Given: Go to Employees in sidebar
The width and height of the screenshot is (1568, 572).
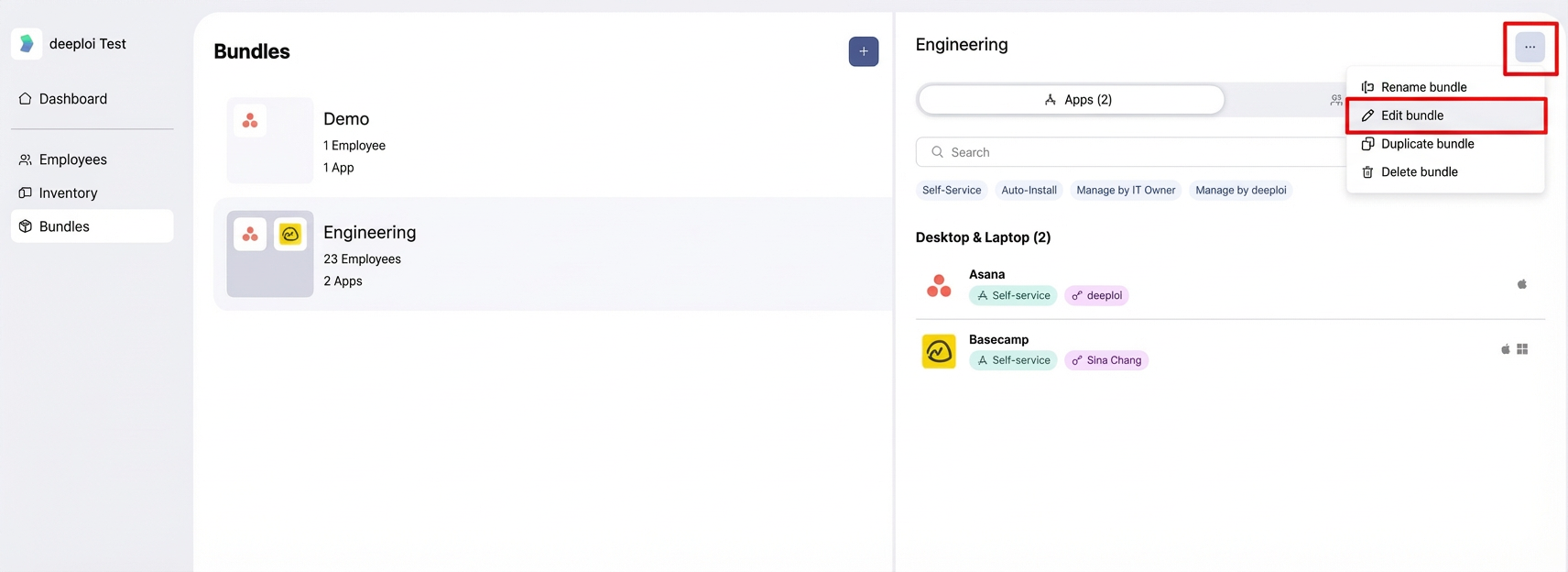Looking at the screenshot, I should click(x=92, y=159).
